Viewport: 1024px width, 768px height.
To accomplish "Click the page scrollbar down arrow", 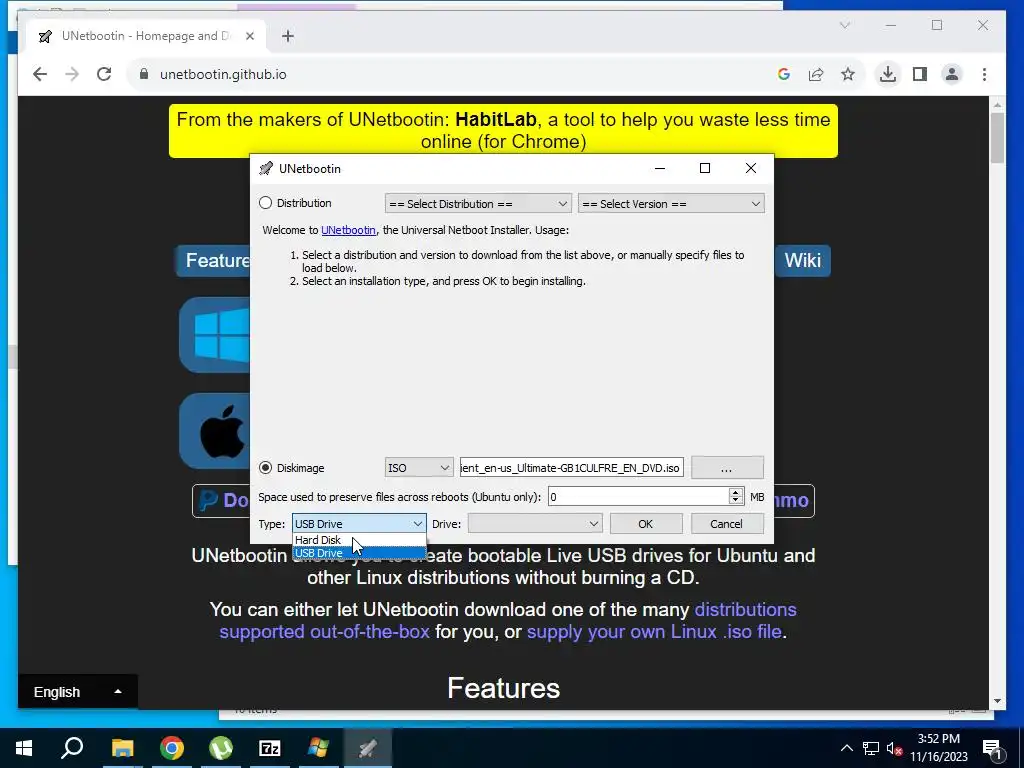I will [997, 701].
